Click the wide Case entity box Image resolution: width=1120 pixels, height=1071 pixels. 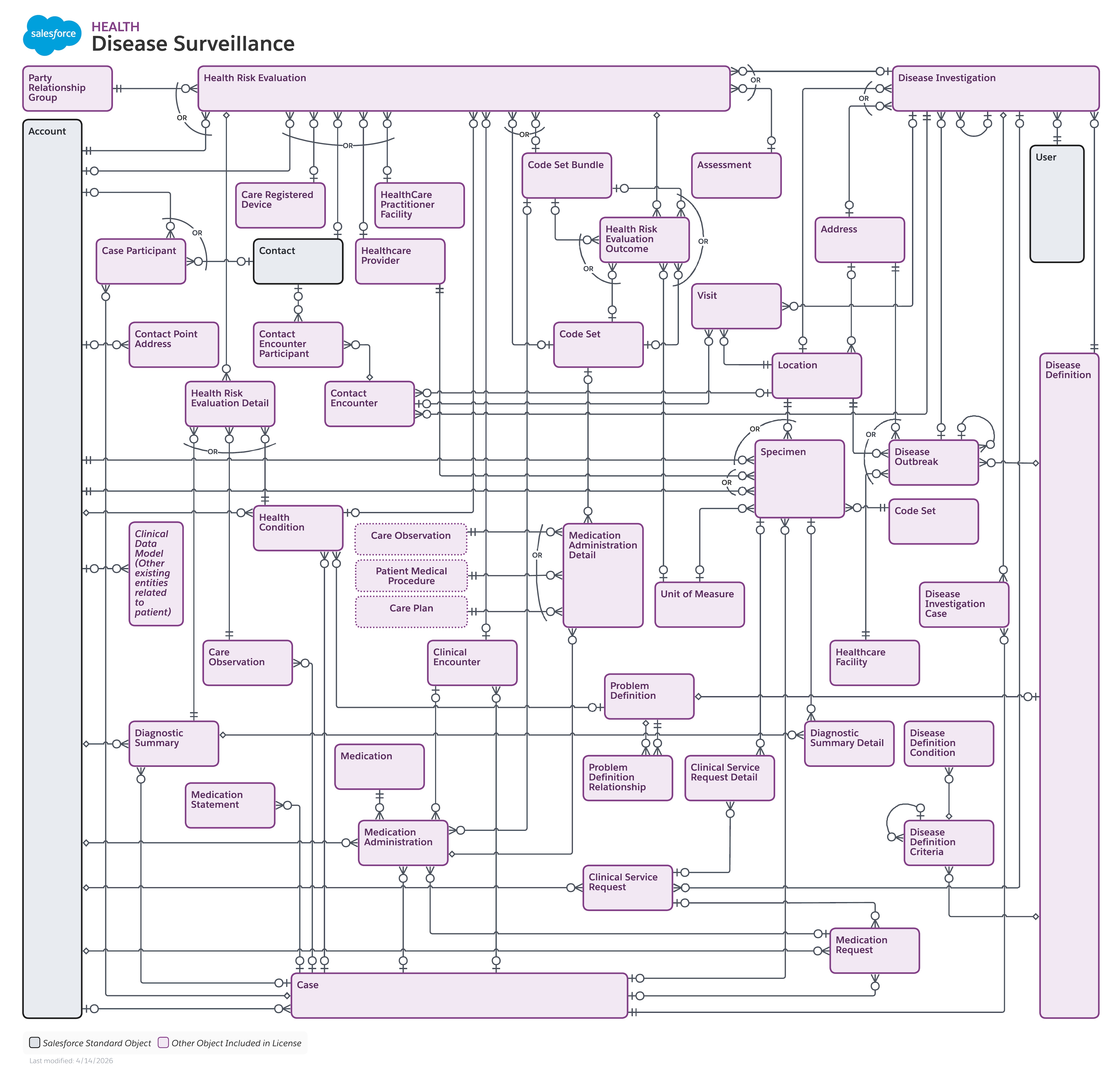pos(459,996)
